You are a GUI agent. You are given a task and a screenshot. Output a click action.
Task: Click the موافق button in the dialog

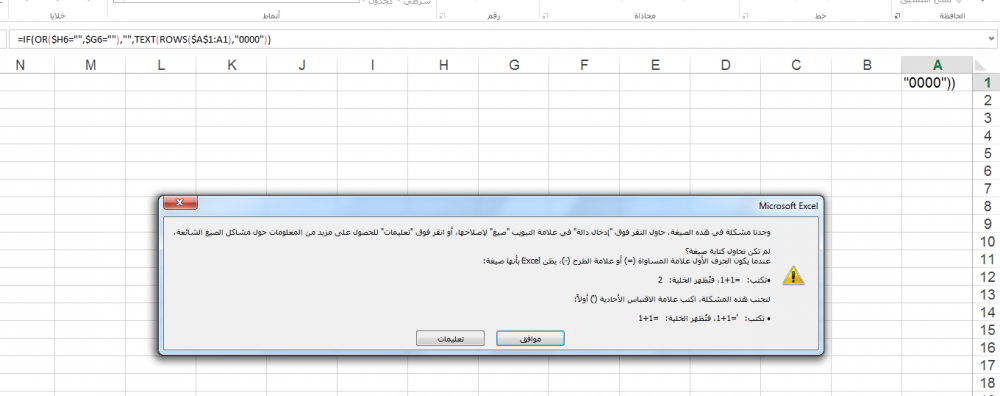pos(530,339)
